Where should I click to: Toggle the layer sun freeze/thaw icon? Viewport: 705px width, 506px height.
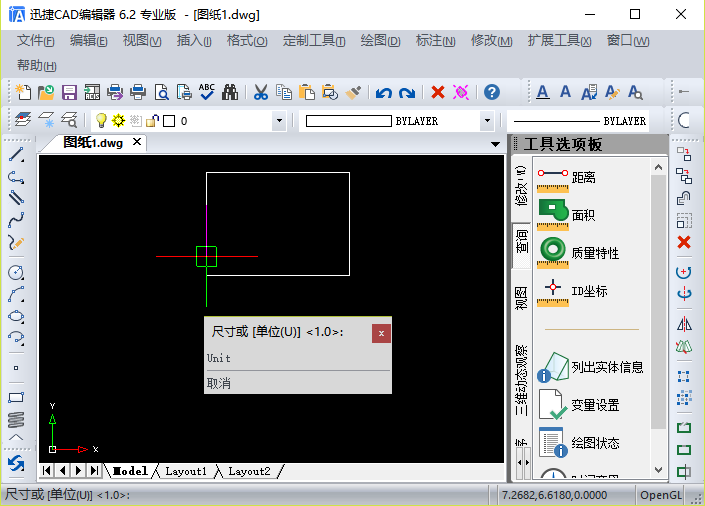[x=118, y=121]
